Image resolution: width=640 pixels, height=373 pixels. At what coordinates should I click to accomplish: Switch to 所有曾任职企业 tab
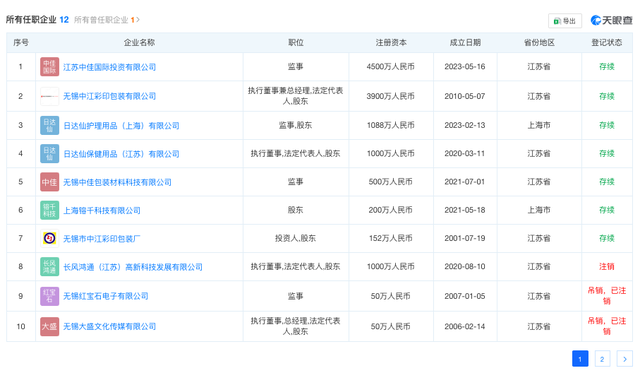107,20
